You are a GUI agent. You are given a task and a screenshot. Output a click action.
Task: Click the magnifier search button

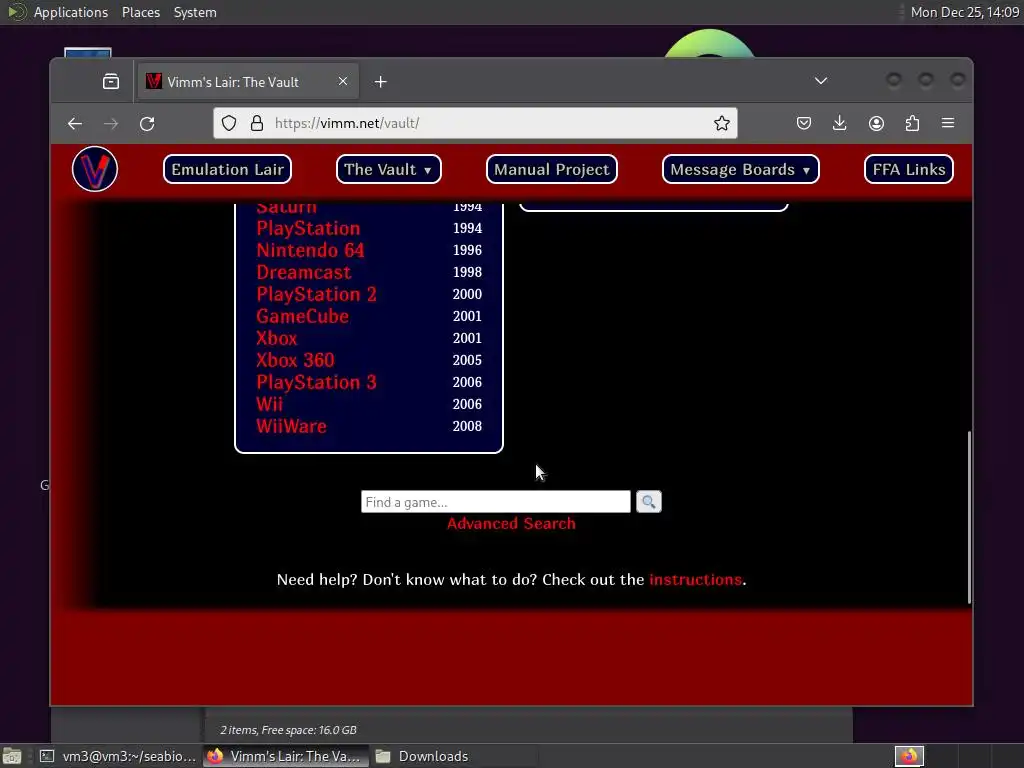648,502
